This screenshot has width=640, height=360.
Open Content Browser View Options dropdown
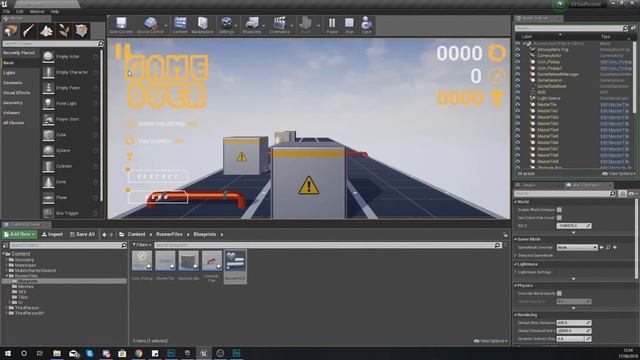490,341
